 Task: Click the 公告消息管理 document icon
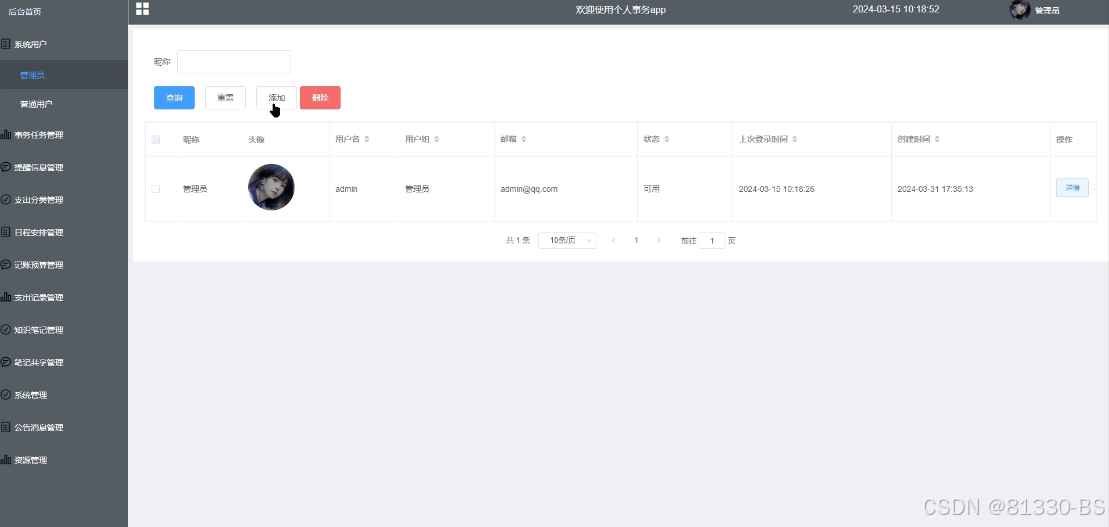[6, 427]
